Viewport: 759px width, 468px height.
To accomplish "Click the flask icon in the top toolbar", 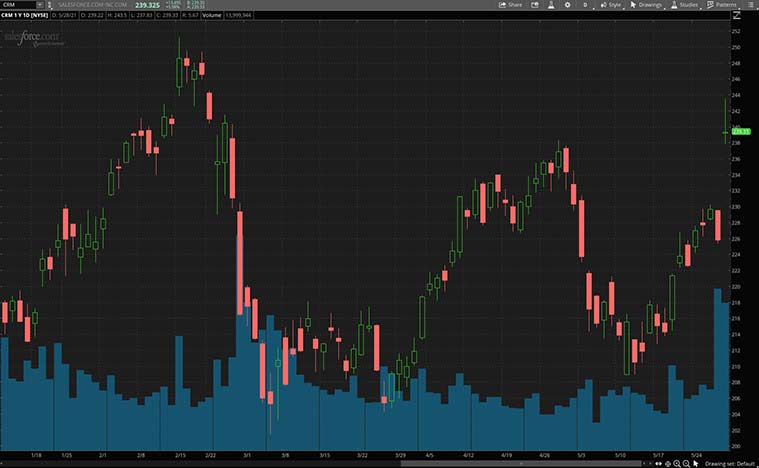I will point(551,5).
